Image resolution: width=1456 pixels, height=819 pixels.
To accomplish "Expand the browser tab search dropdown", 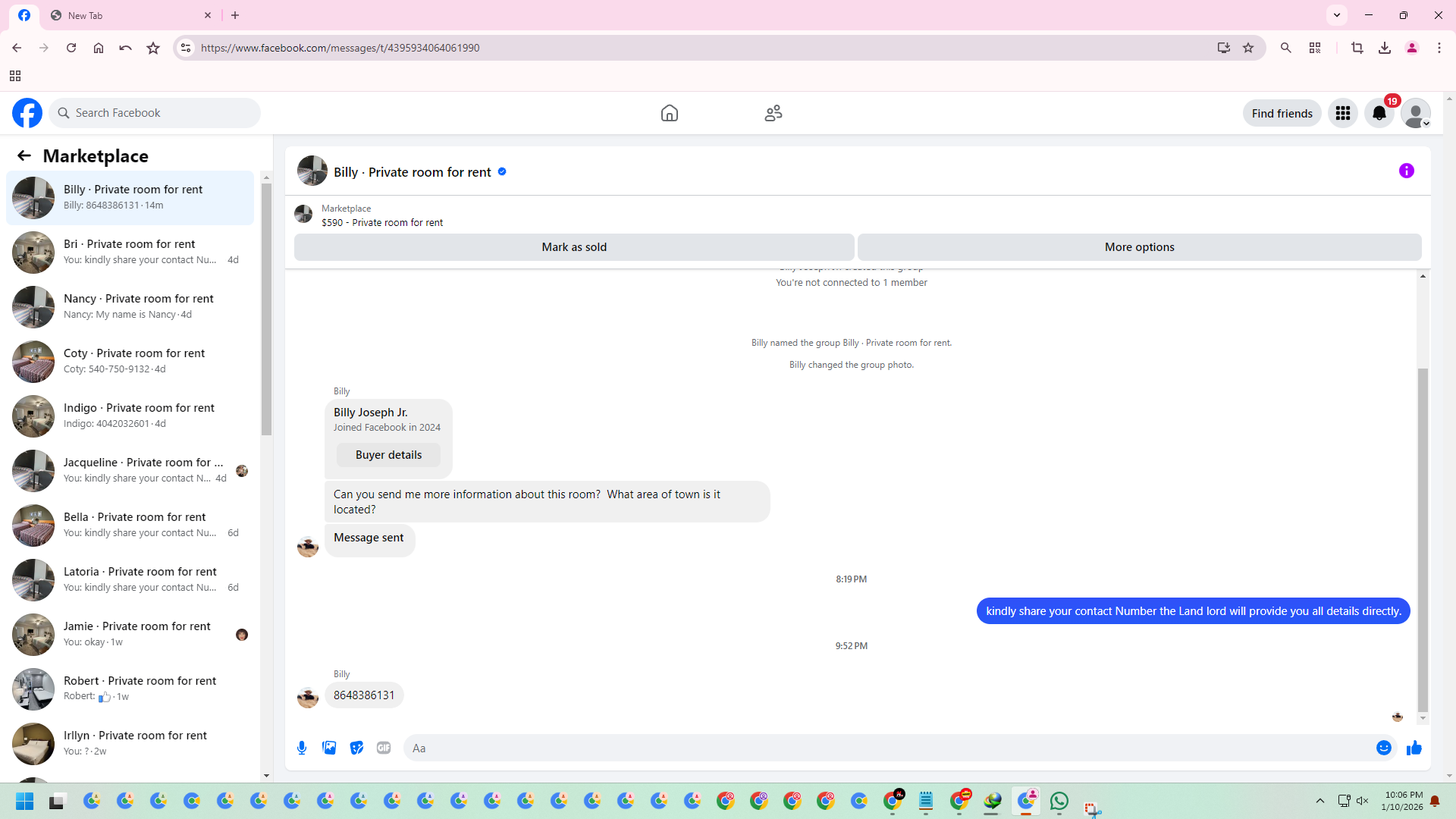I will point(1337,15).
